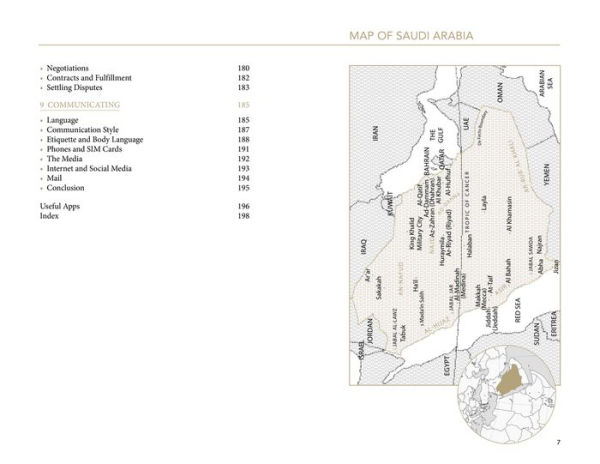This screenshot has width=600, height=464.
Task: Open the Index entry
Action: [50, 216]
